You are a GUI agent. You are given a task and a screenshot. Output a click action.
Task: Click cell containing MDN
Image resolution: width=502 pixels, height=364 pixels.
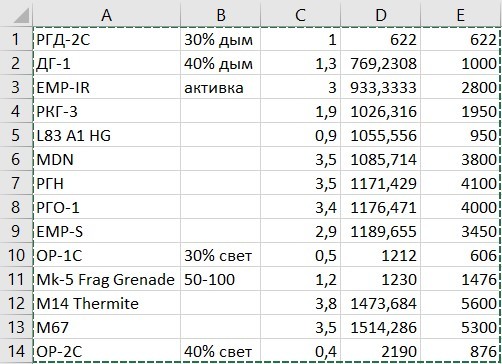pos(107,159)
